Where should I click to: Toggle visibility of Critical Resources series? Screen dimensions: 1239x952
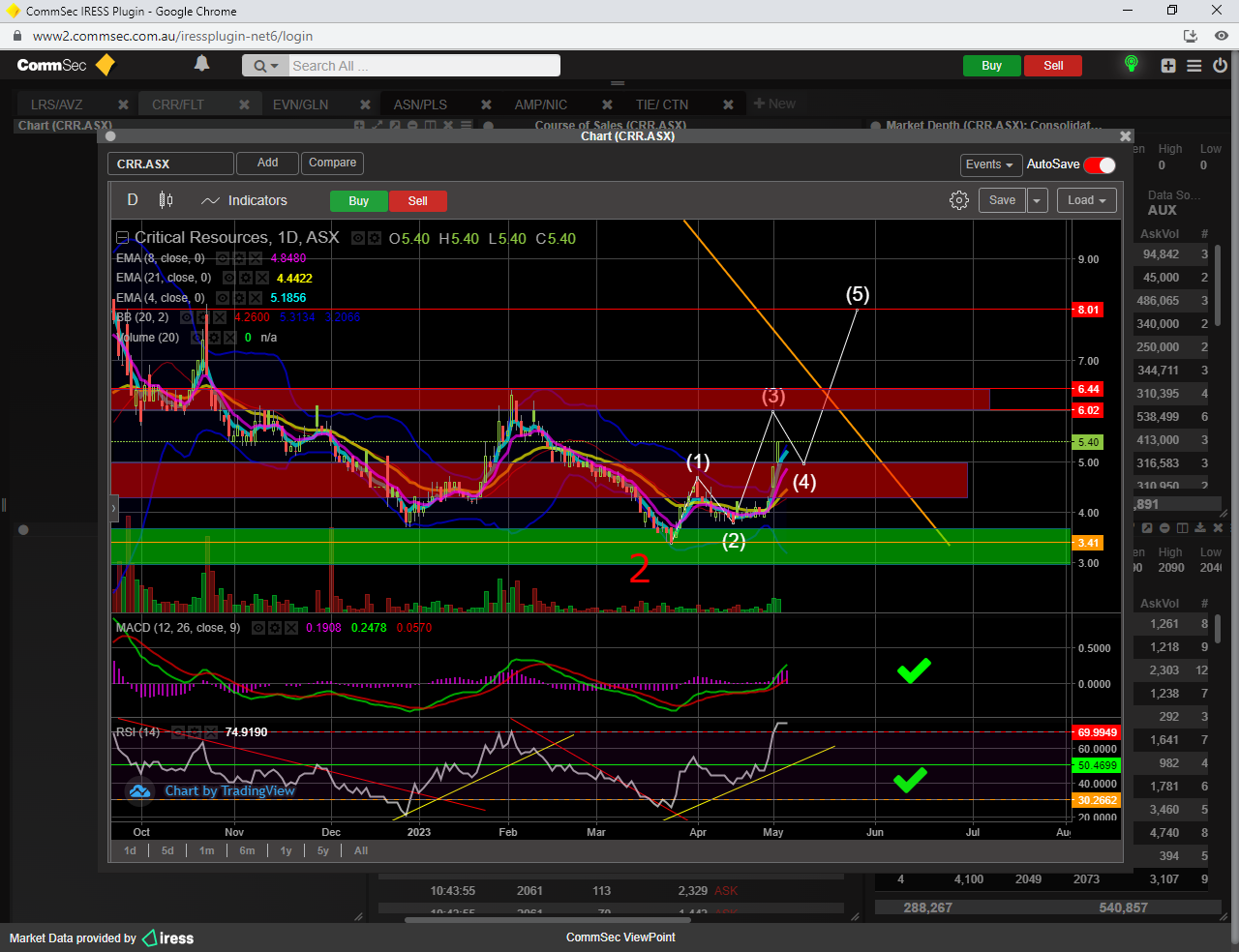(358, 238)
